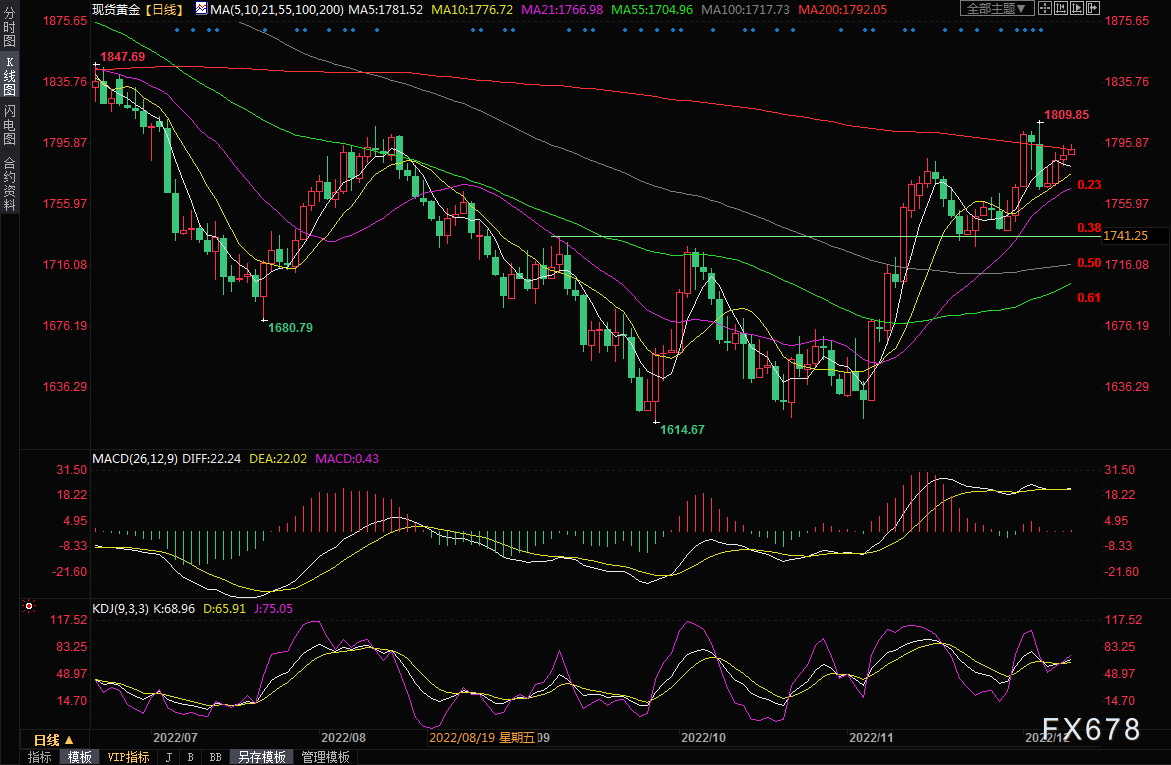
Task: Click the shift-right chart icon
Action: click(1093, 8)
